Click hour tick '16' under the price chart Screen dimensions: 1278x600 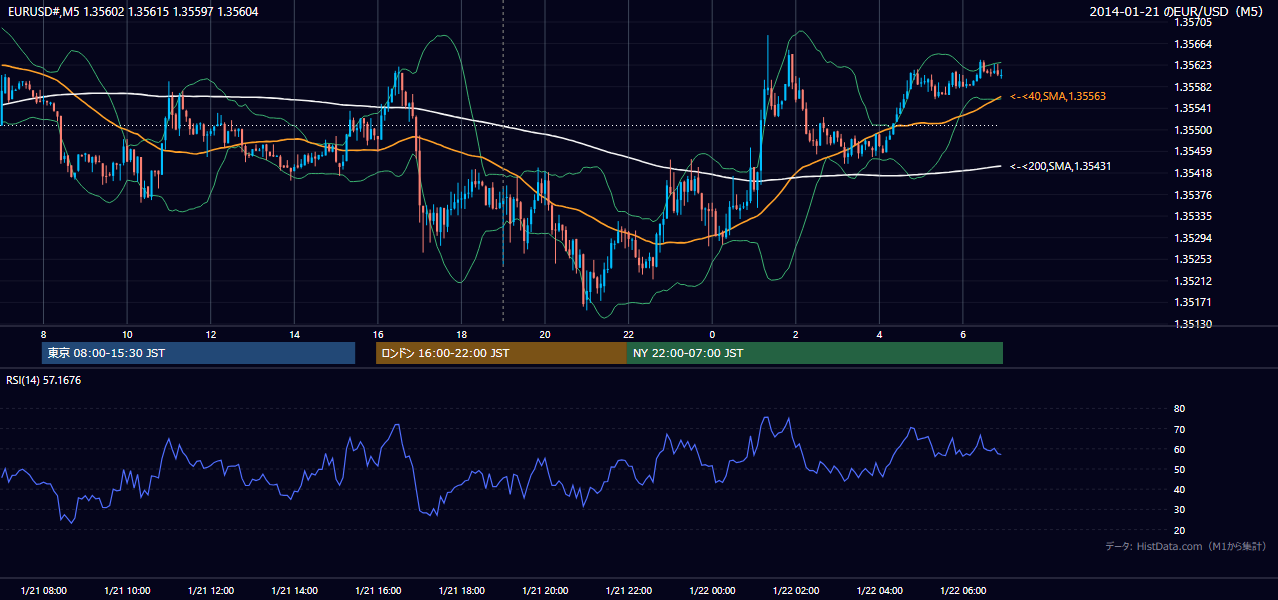pyautogui.click(x=378, y=334)
